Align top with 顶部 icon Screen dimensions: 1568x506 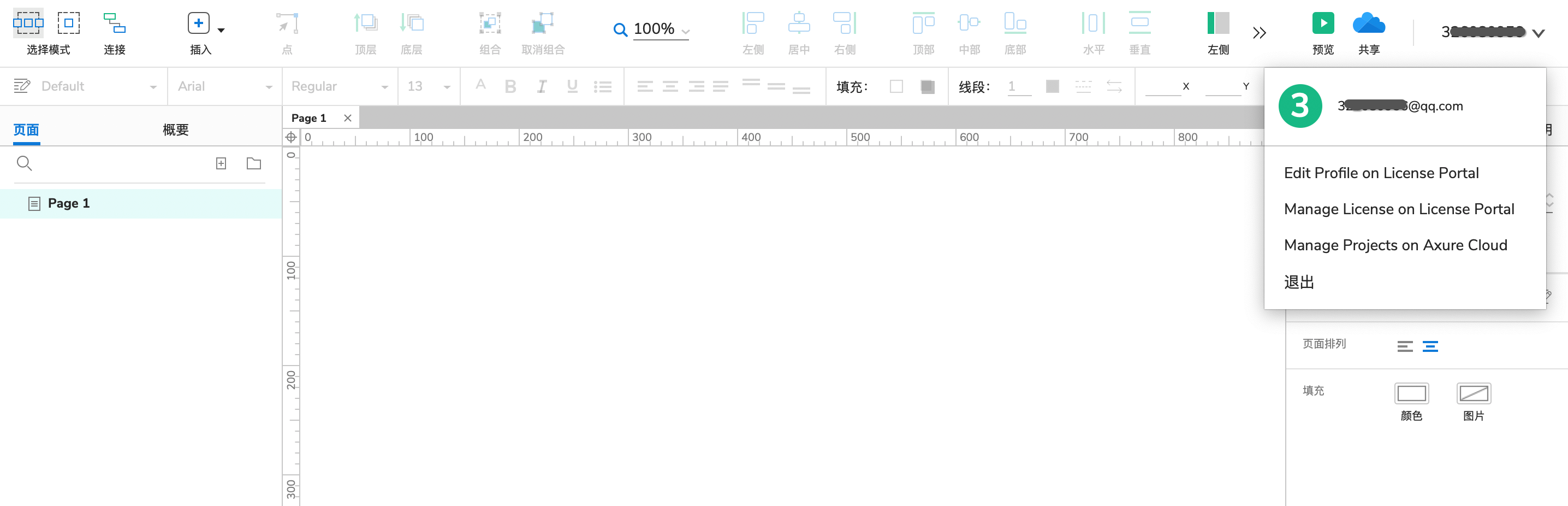[923, 23]
